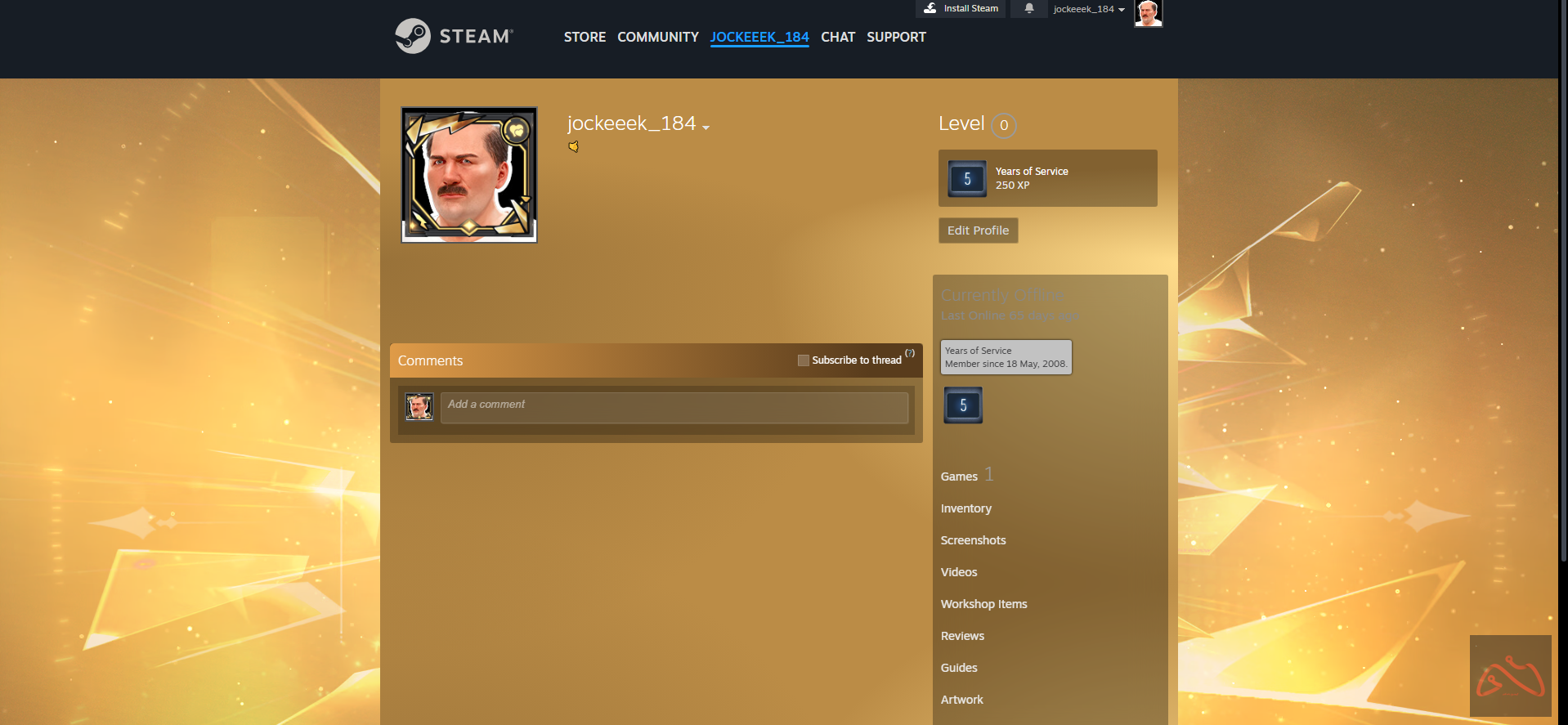Open the Inventory link
Viewport: 1568px width, 725px height.
pyautogui.click(x=965, y=508)
